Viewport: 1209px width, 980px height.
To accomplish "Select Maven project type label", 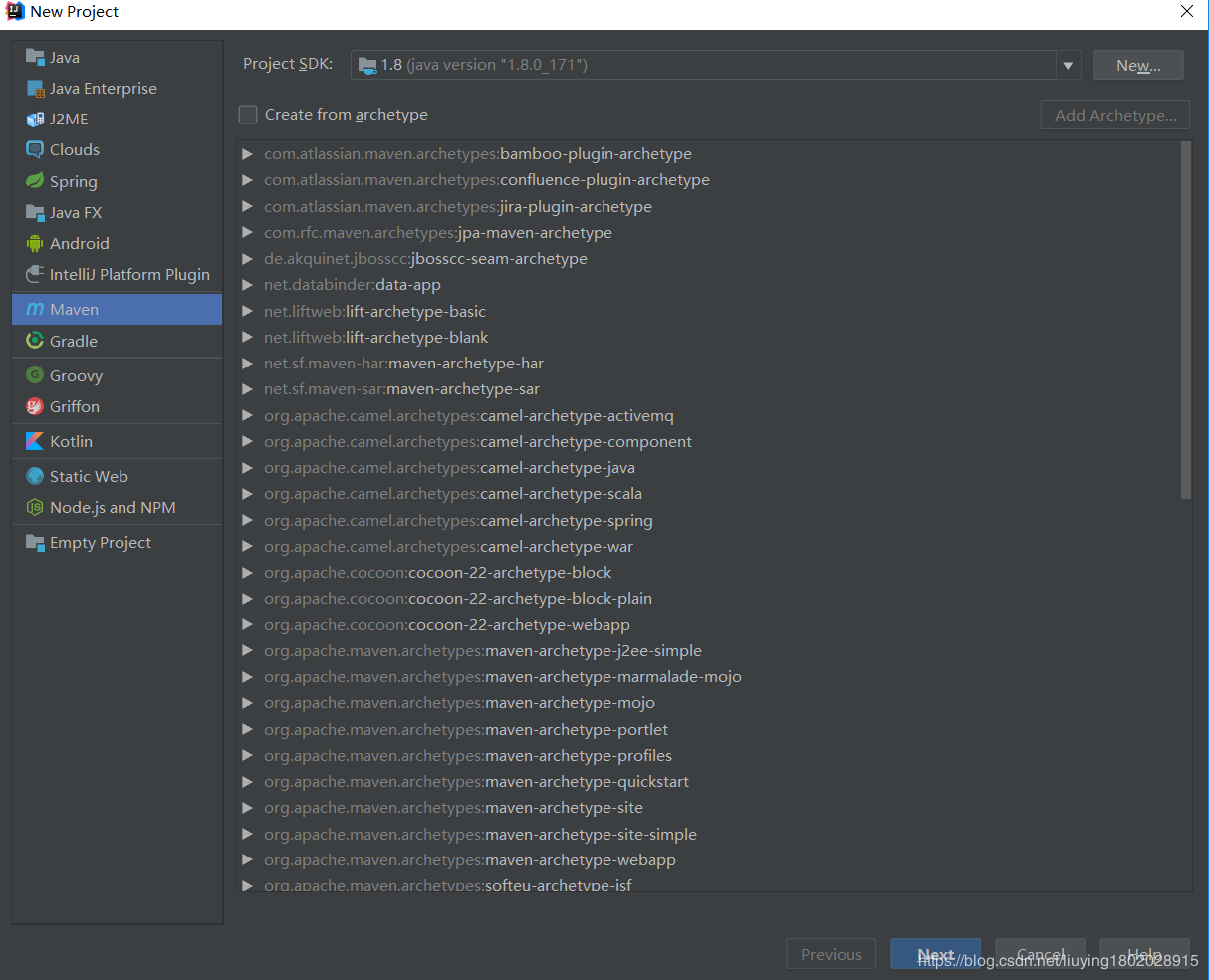I will tap(74, 310).
